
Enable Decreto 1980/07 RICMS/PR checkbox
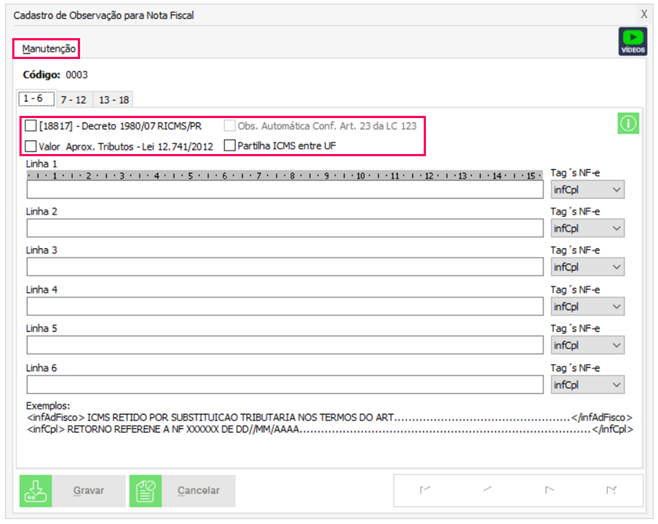(x=31, y=126)
